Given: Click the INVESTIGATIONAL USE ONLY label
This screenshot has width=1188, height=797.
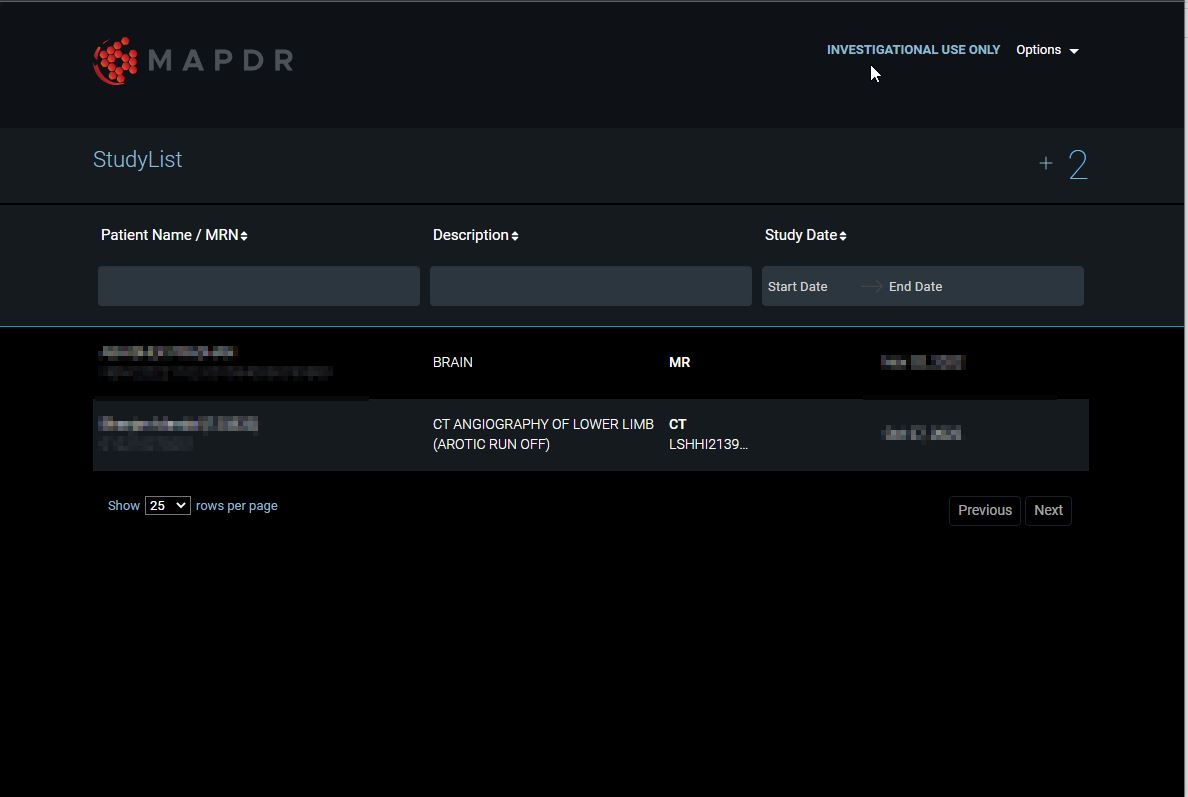Looking at the screenshot, I should click(x=913, y=50).
